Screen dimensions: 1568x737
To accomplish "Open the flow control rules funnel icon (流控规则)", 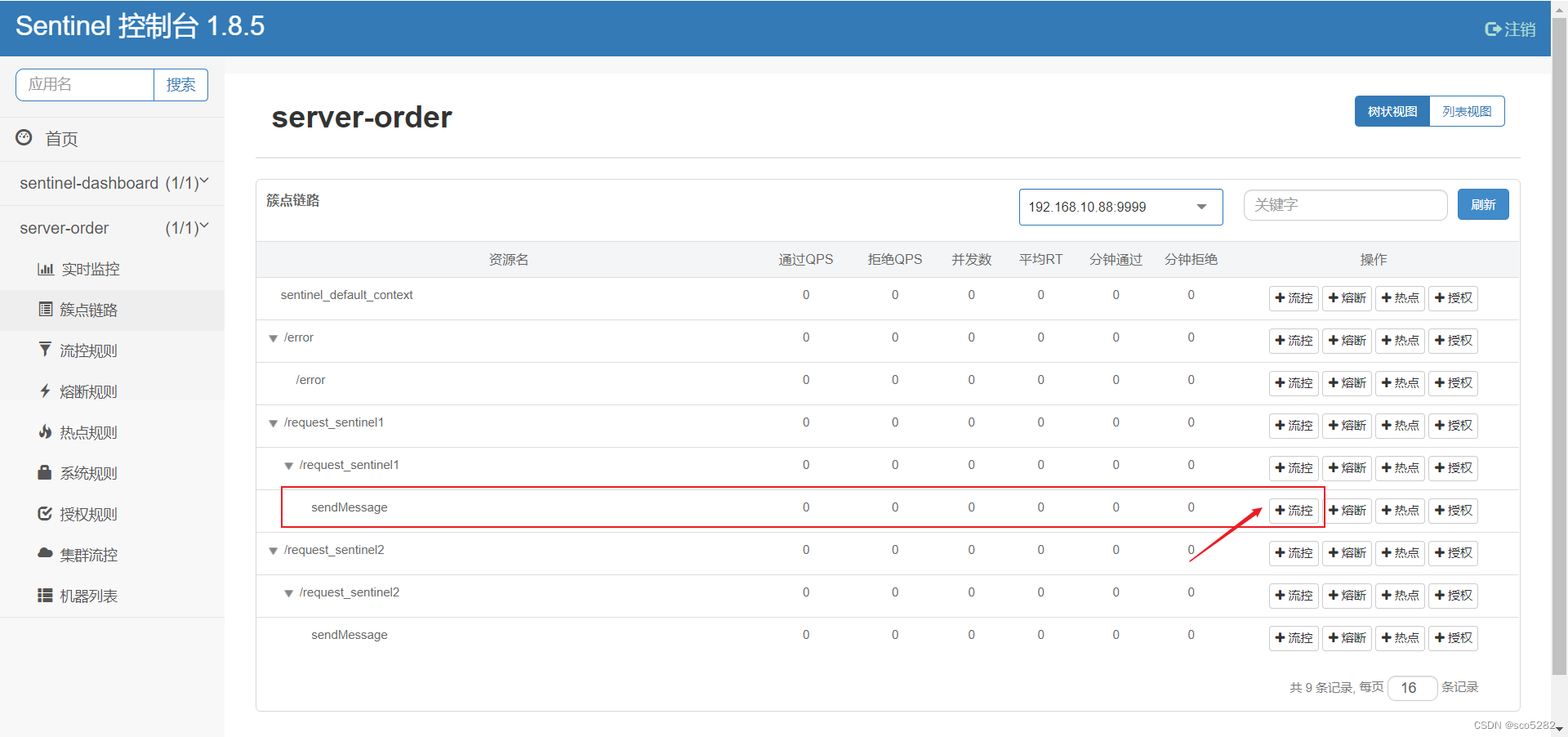I will click(45, 350).
